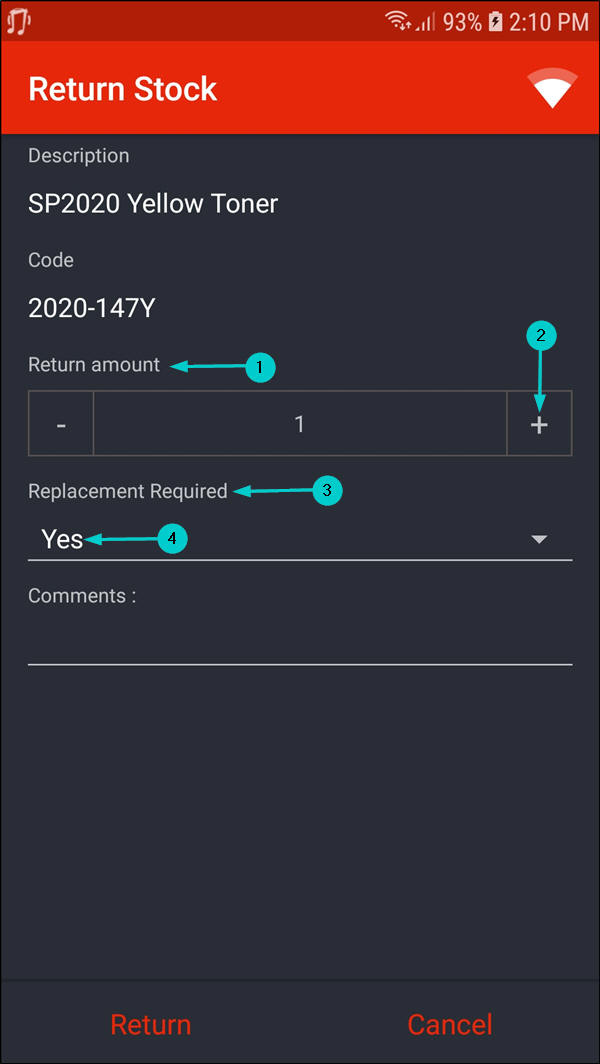Viewport: 600px width, 1064px height.
Task: Tap the Comments text field
Action: point(299,640)
